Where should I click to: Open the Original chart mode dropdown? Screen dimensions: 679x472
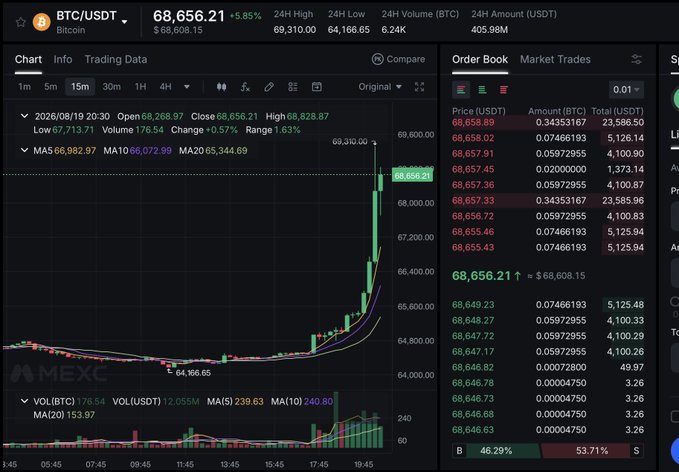(x=380, y=87)
